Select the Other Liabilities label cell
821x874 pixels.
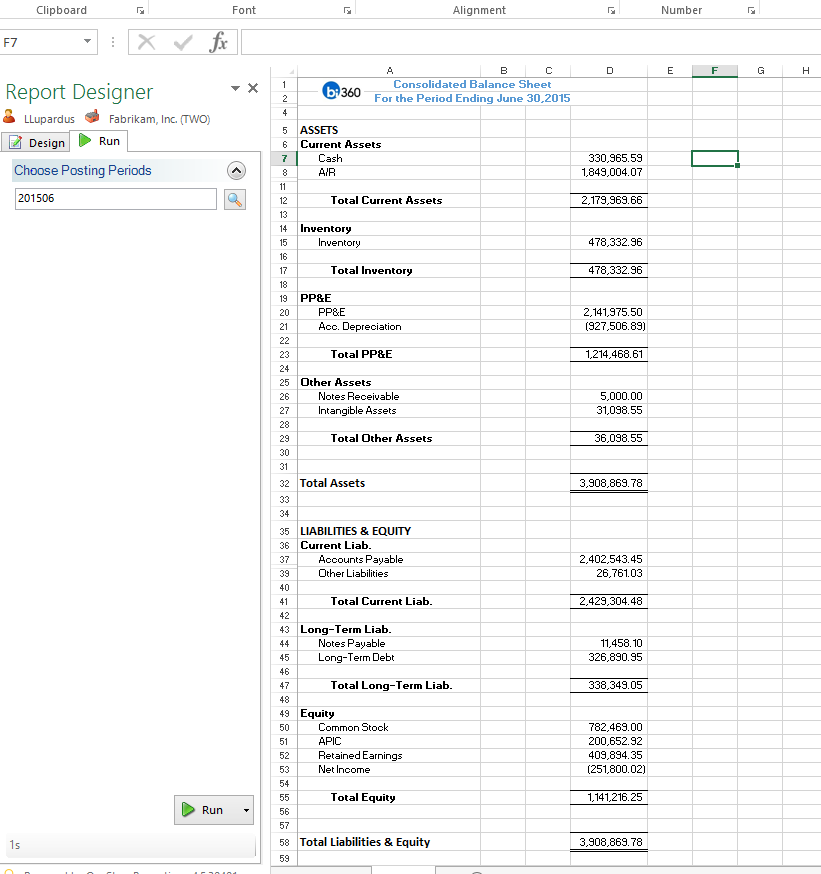click(389, 574)
